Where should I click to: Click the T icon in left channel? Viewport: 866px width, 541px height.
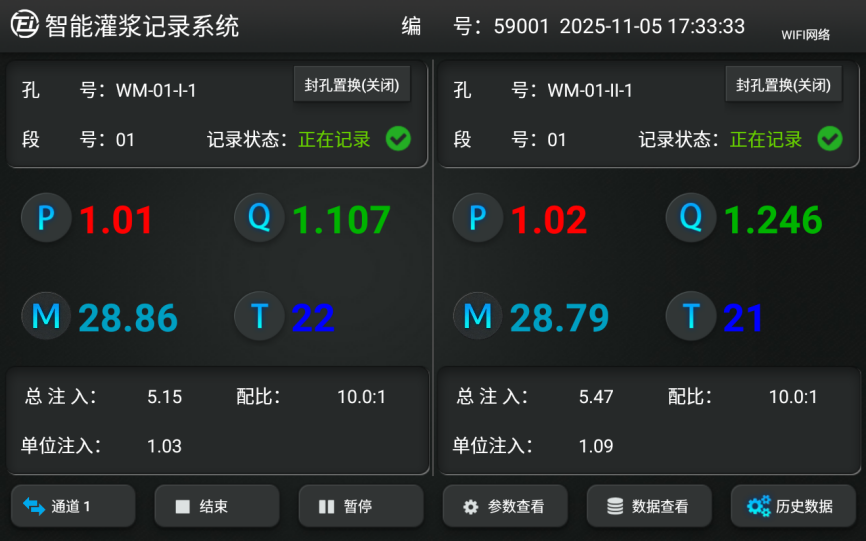click(259, 316)
